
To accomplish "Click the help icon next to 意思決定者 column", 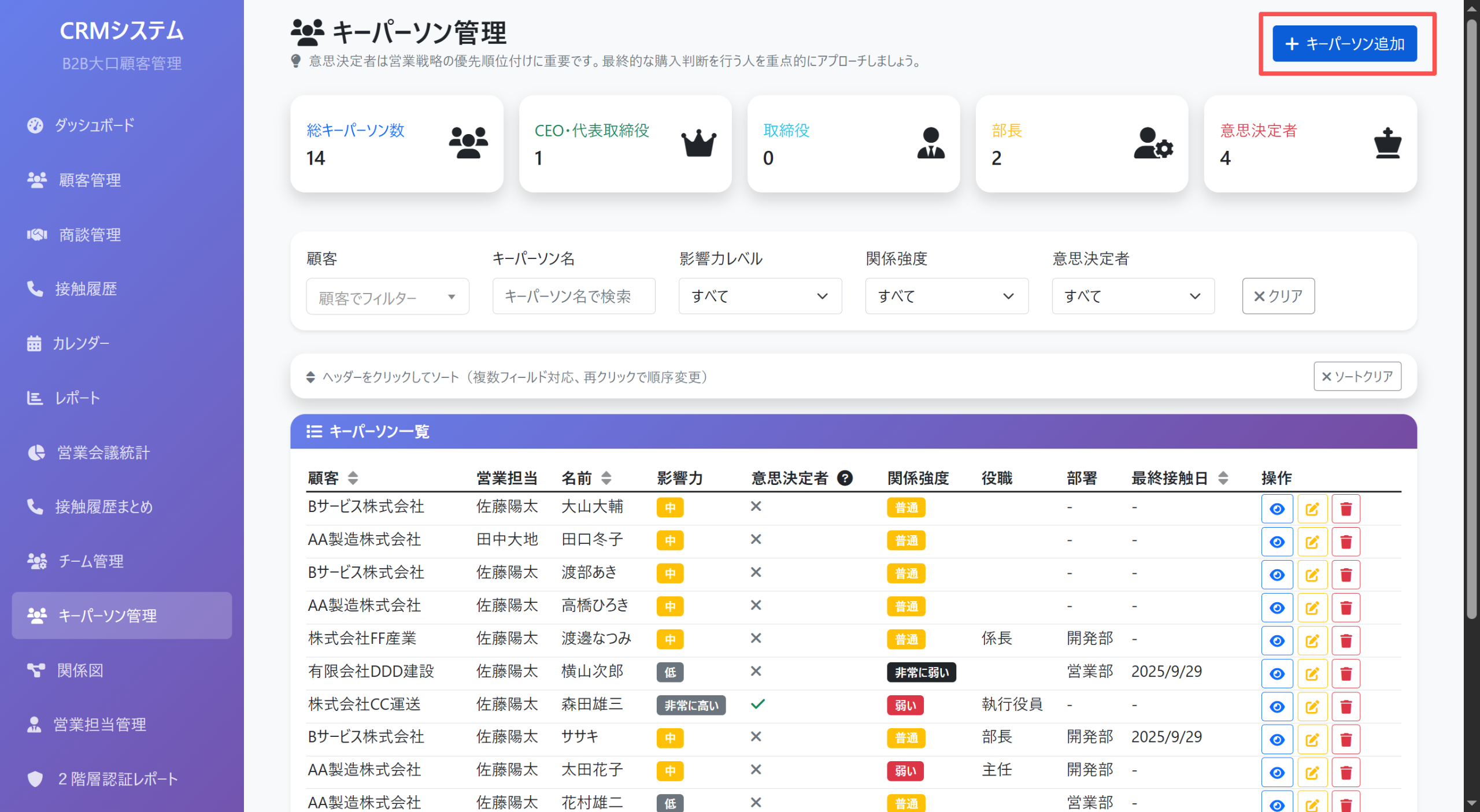I will tap(846, 478).
